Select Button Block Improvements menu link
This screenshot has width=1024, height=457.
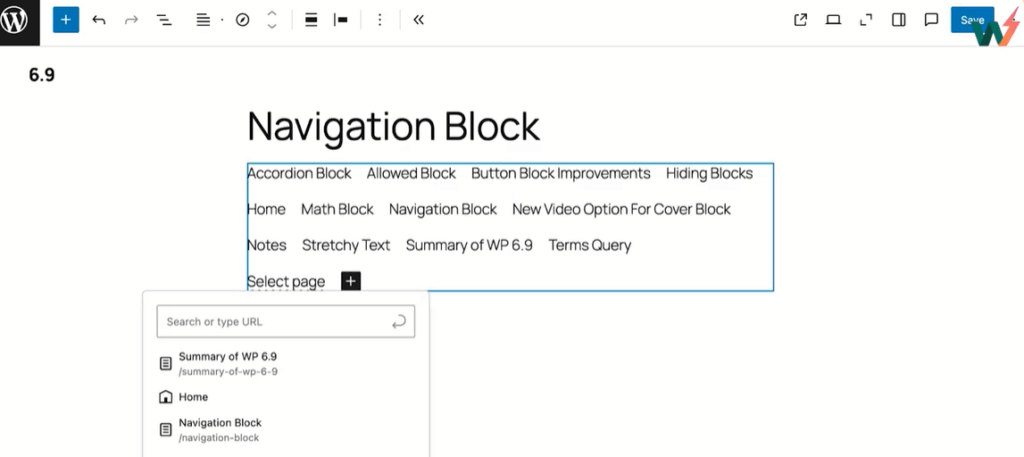(561, 174)
